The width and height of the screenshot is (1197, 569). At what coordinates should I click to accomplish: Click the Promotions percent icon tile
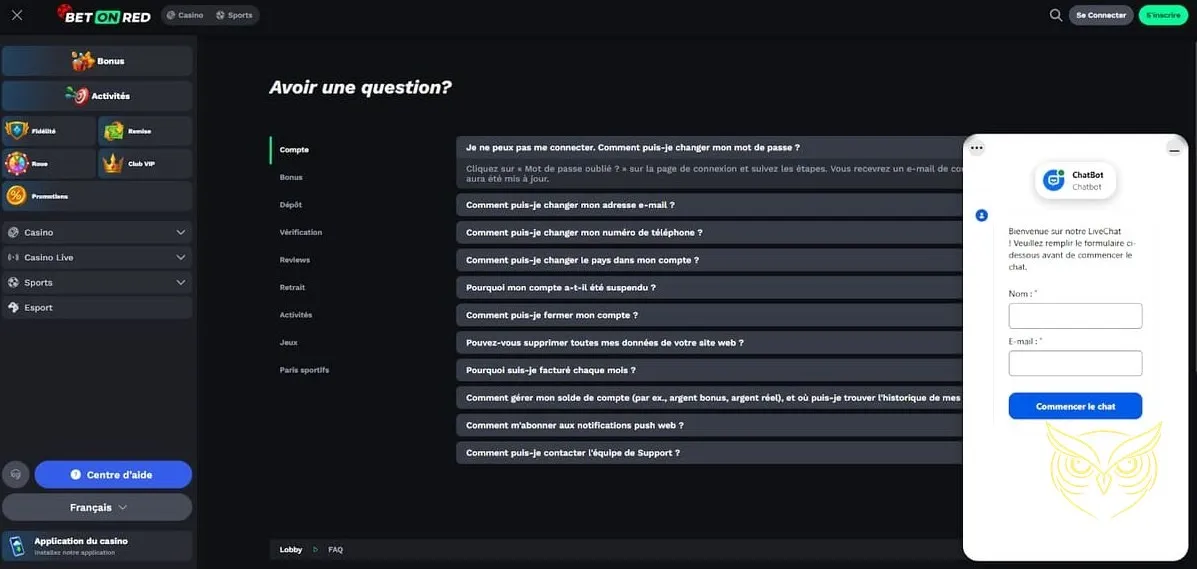click(x=96, y=196)
